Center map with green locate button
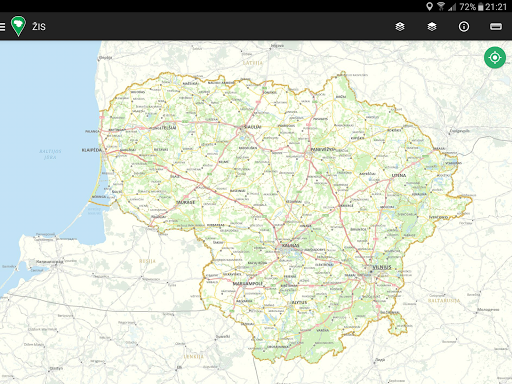512x384 pixels. (495, 58)
